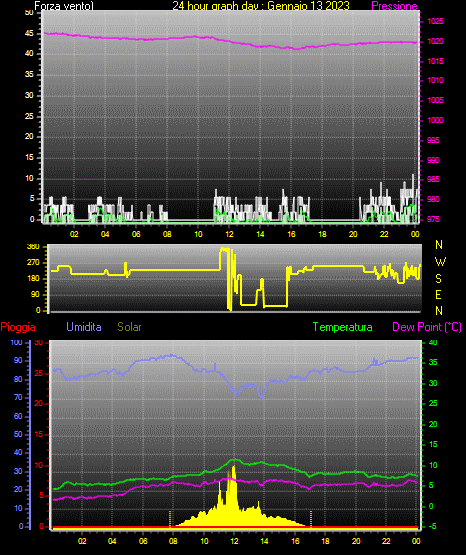Click the 1020 pressure axis value
466x555 pixels.
435,41
